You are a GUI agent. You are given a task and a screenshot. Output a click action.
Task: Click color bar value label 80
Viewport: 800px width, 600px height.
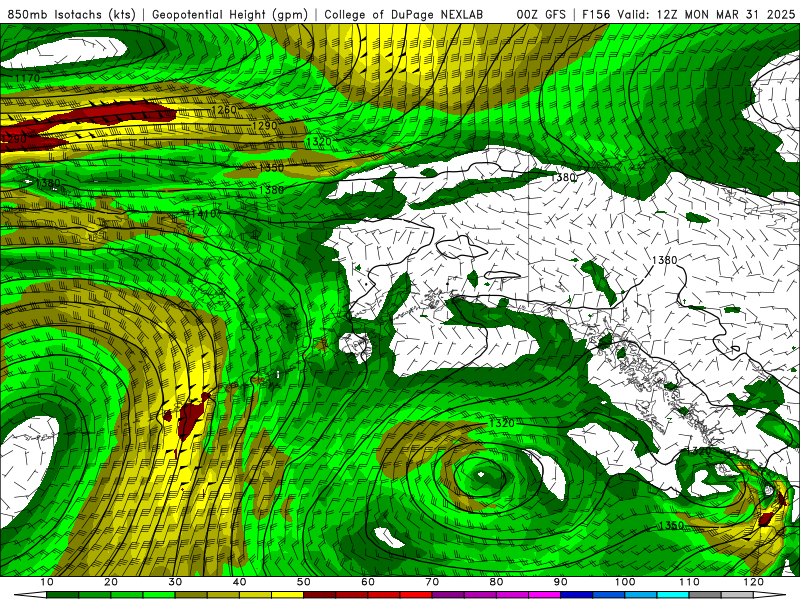pyautogui.click(x=496, y=582)
